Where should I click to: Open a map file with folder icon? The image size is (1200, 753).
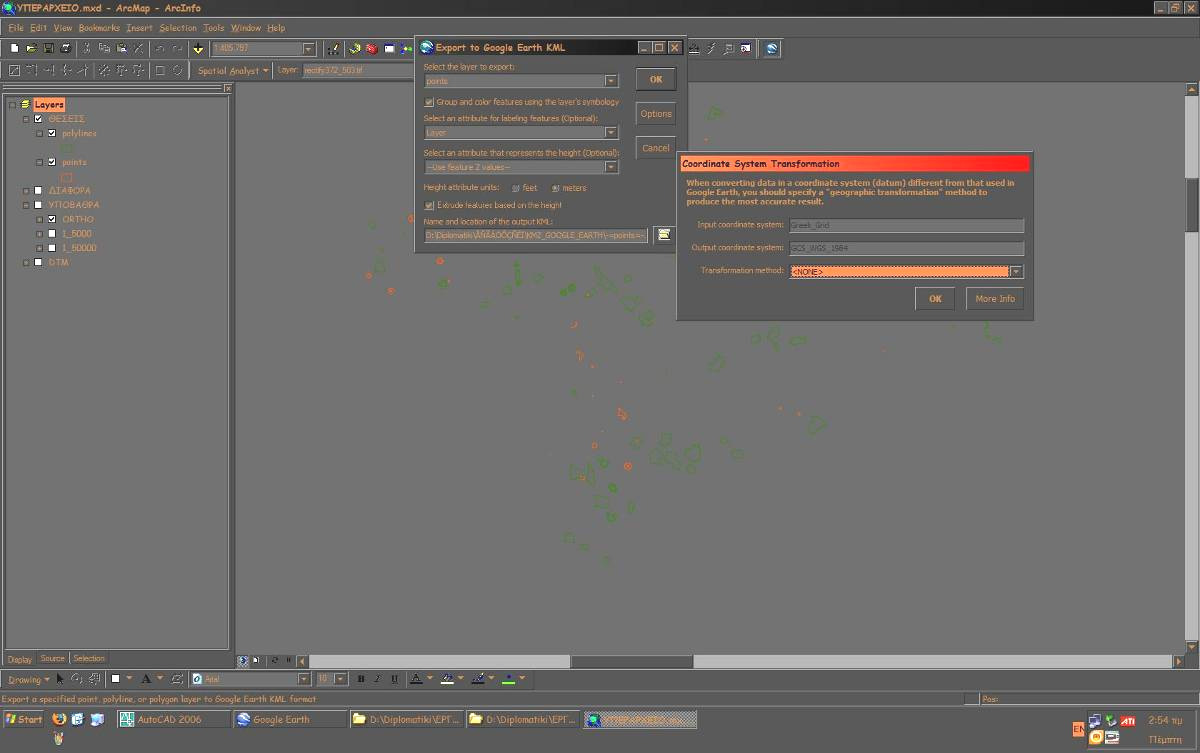coord(32,48)
